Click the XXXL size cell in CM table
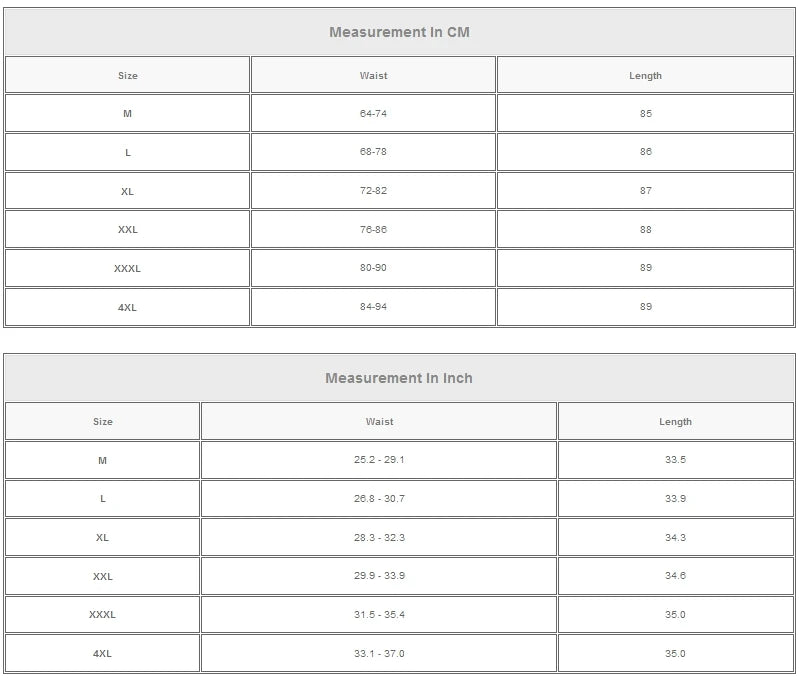Viewport: 801px width, 678px height. tap(127, 268)
